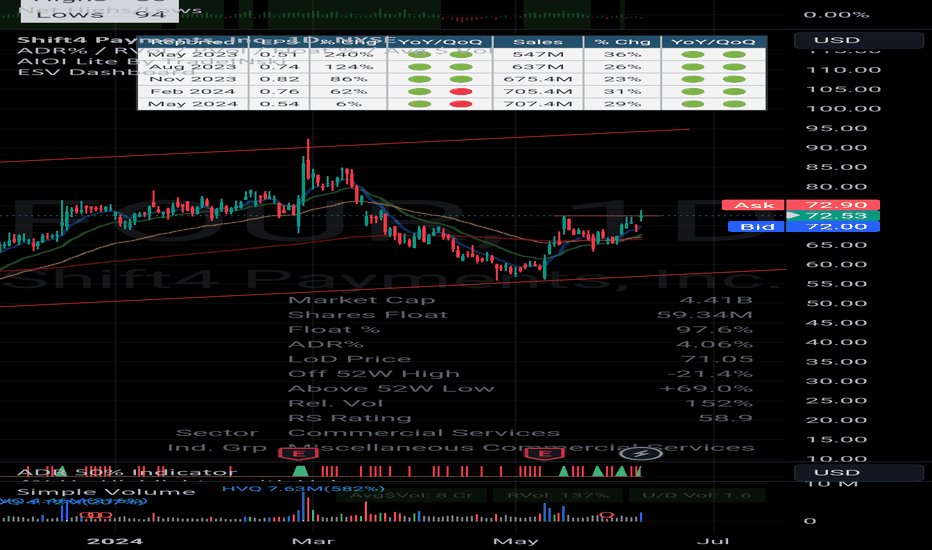This screenshot has height=550, width=932.
Task: Open the USD selector on the volume pane
Action: pos(858,473)
